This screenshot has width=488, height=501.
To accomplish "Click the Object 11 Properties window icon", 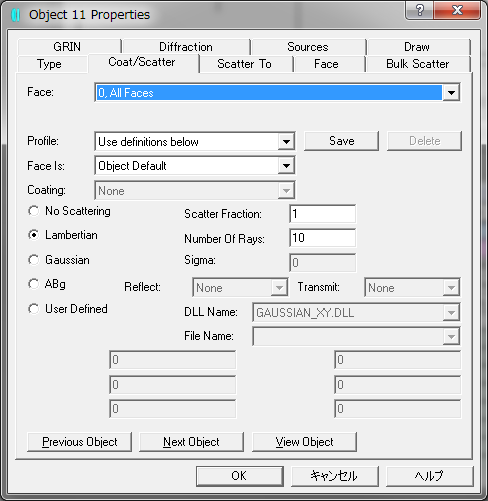I will 15,15.
